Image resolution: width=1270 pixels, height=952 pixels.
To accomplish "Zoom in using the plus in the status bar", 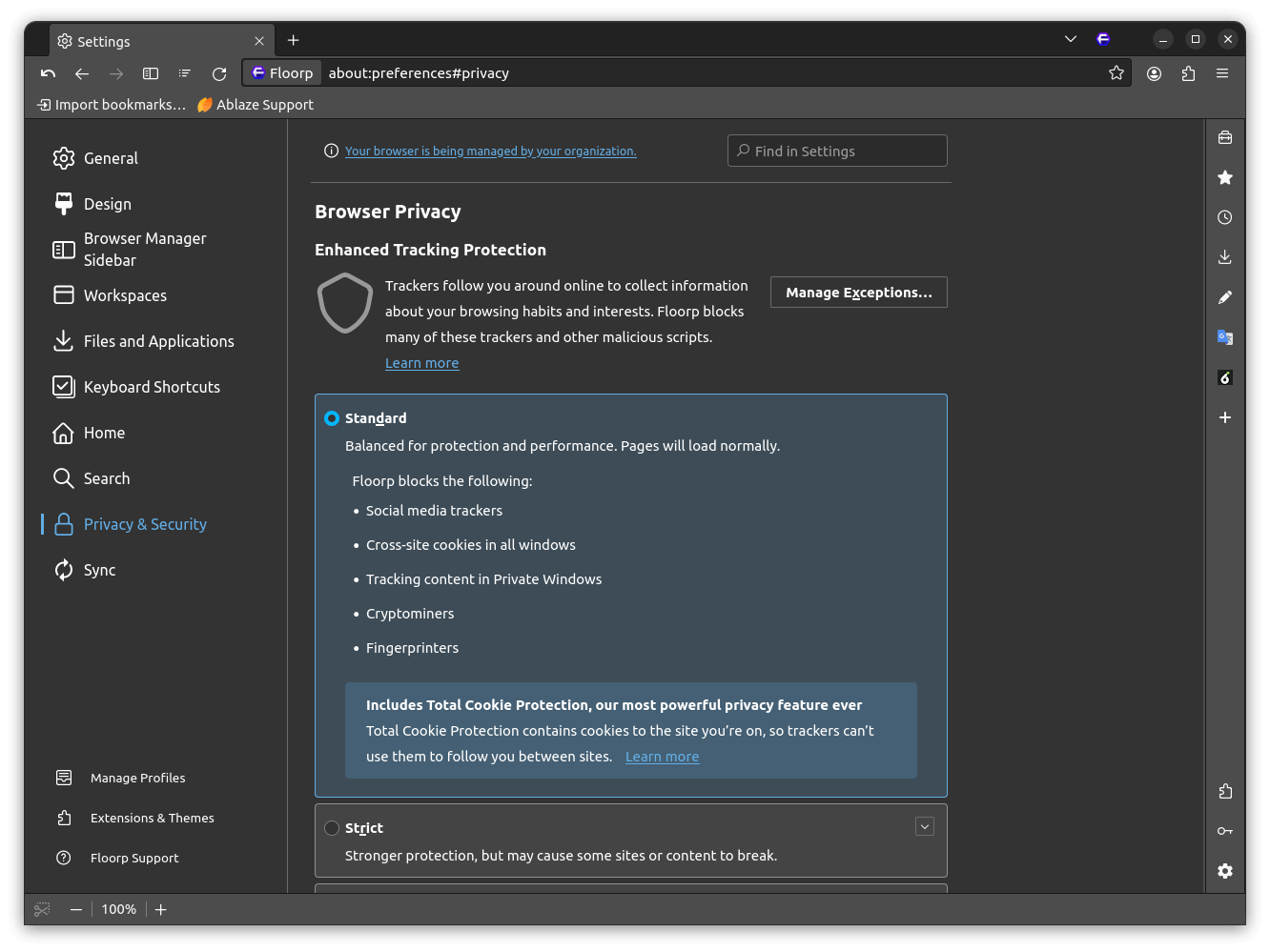I will point(160,909).
